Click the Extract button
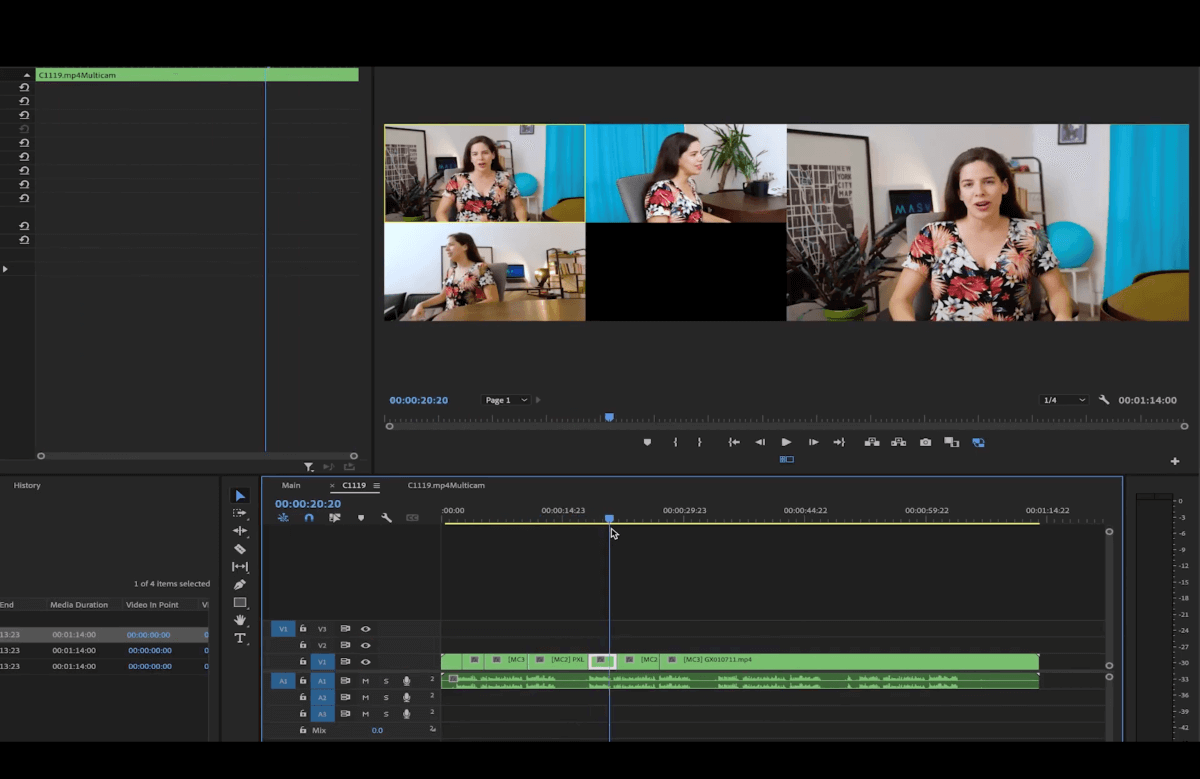The image size is (1200, 779). click(x=898, y=442)
